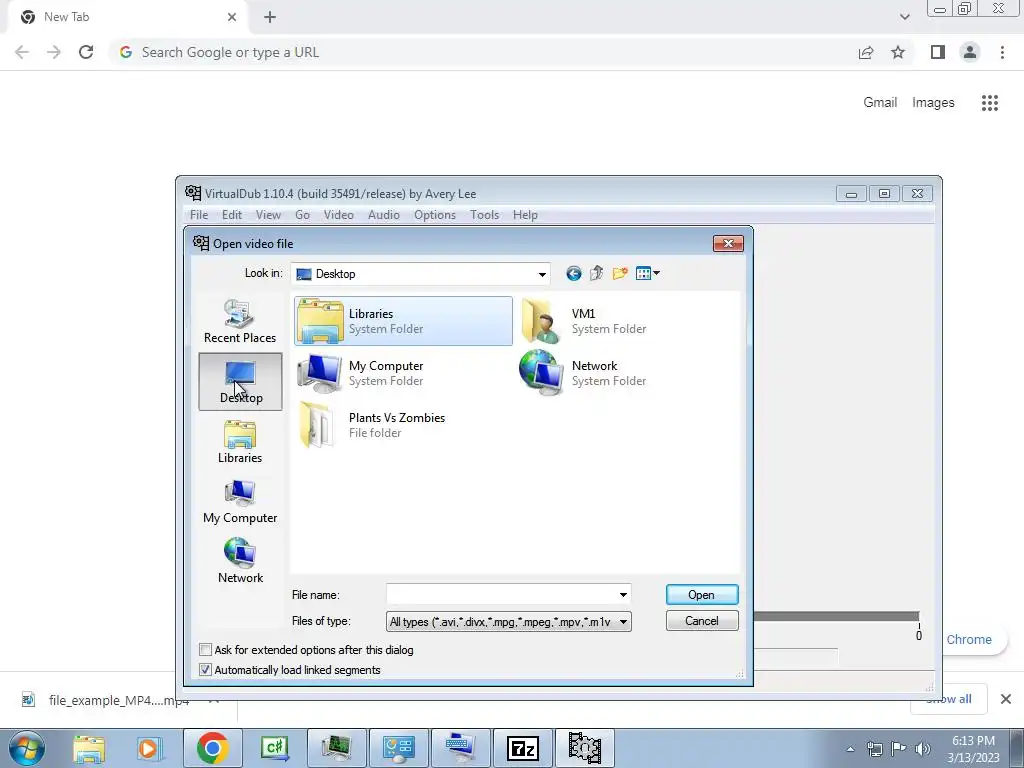Open Windows Media Player from taskbar

pyautogui.click(x=149, y=748)
